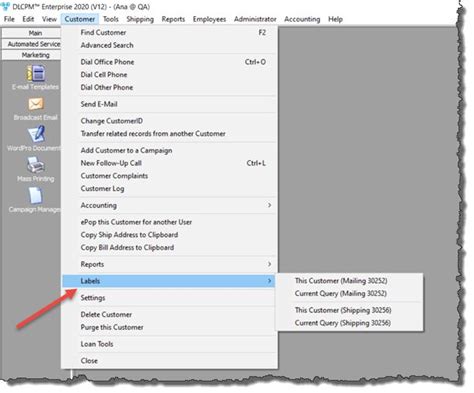Choose Close from the Customer menu

(170, 361)
